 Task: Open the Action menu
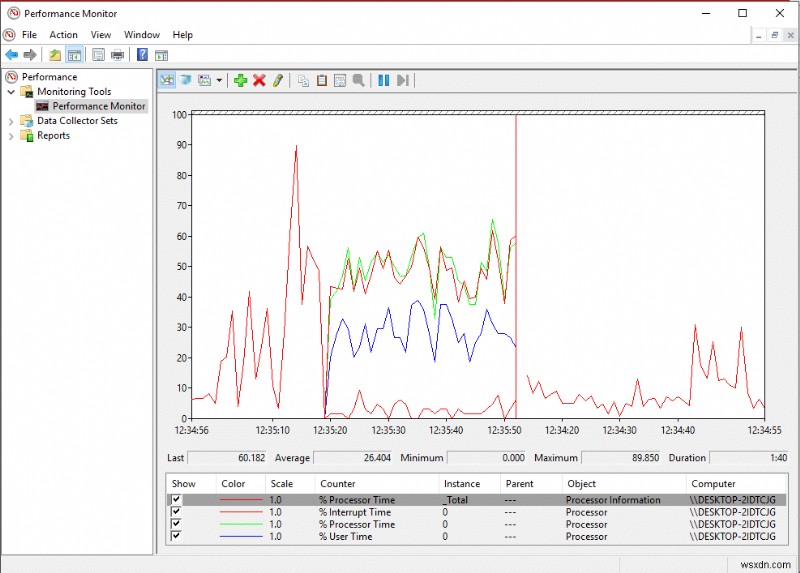pos(63,34)
